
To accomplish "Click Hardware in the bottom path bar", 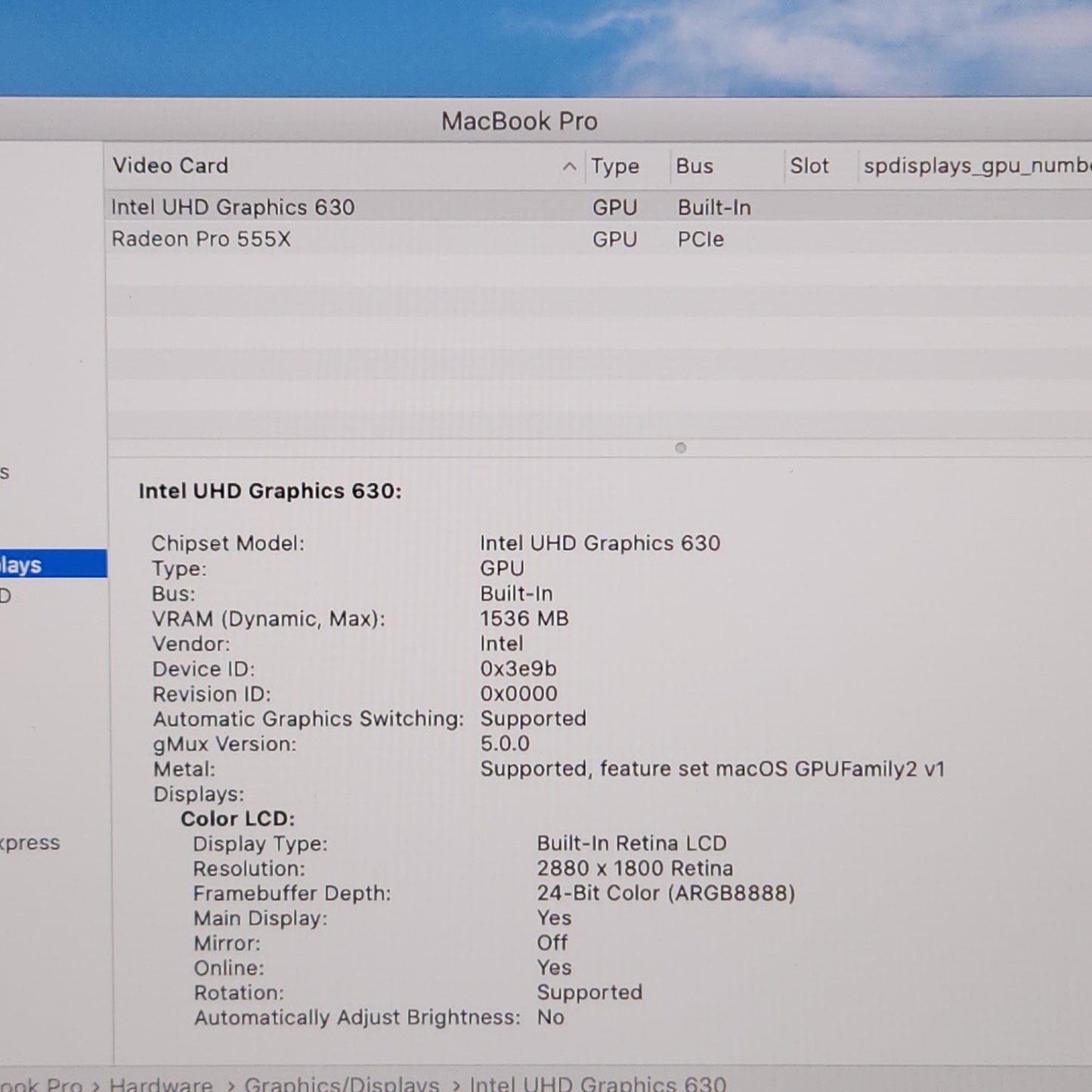I will pos(160,1084).
